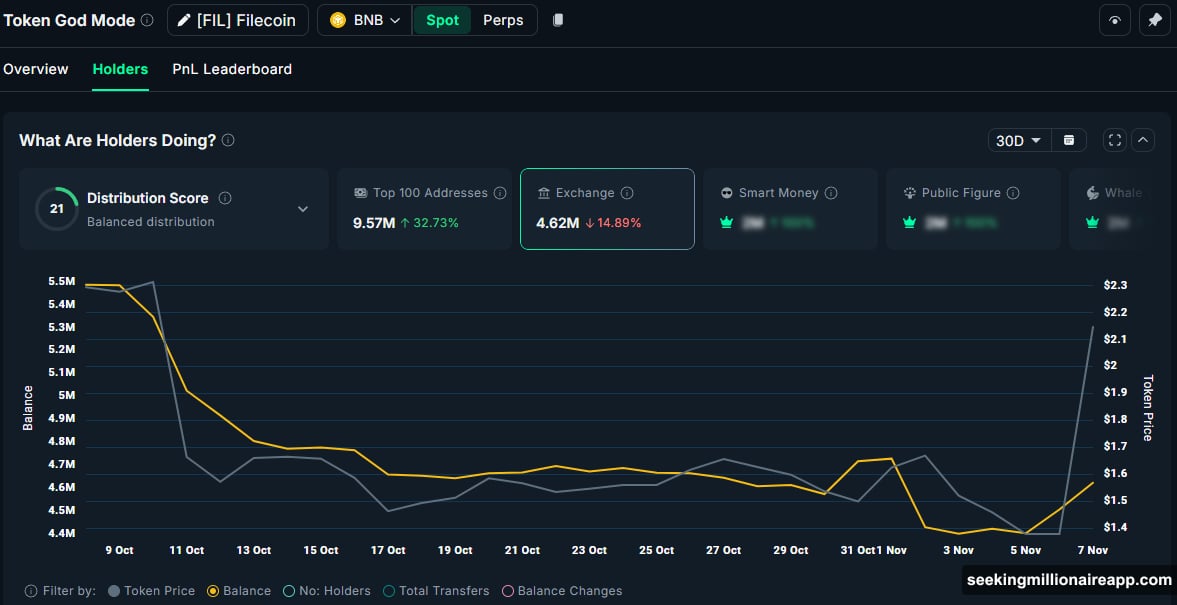1177x605 pixels.
Task: Click the copy icon beside Perps tab
Action: (x=557, y=19)
